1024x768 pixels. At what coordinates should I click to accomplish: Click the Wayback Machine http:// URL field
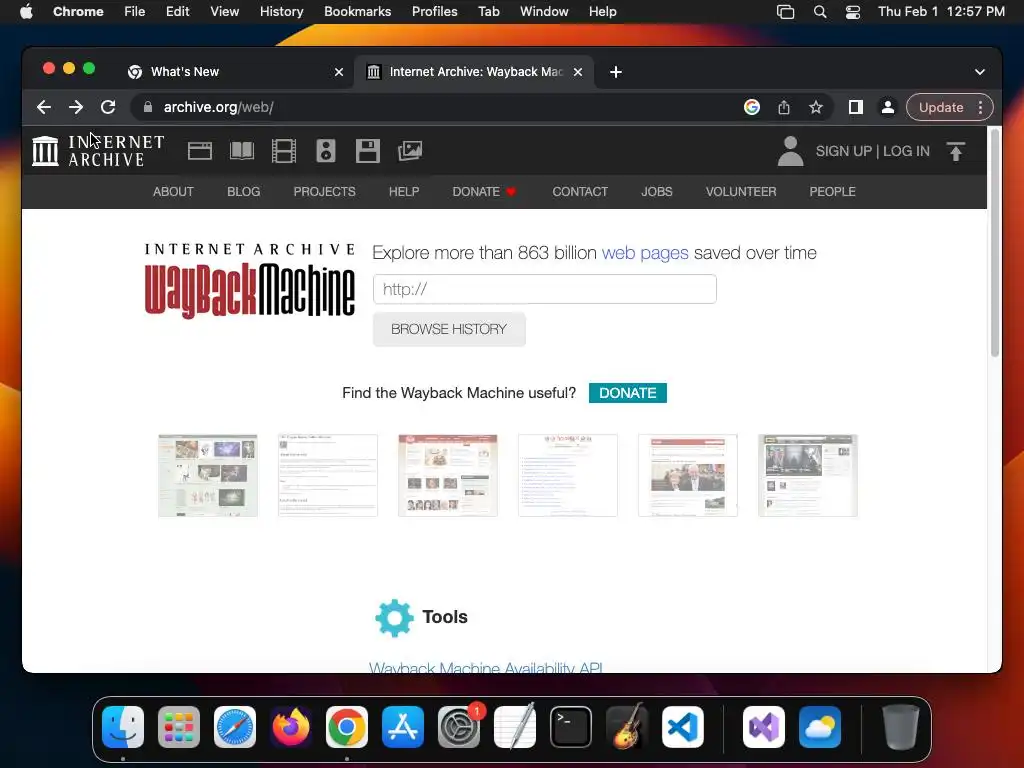[545, 289]
